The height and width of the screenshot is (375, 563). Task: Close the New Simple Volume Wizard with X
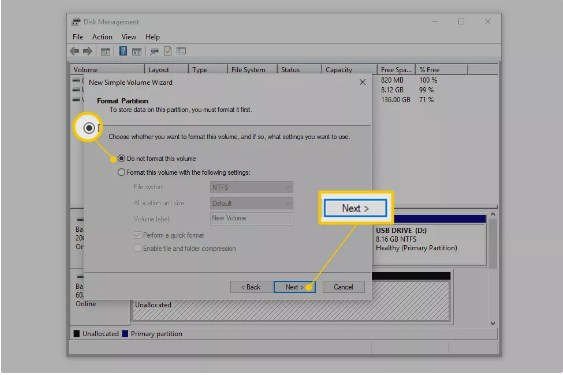tap(363, 83)
